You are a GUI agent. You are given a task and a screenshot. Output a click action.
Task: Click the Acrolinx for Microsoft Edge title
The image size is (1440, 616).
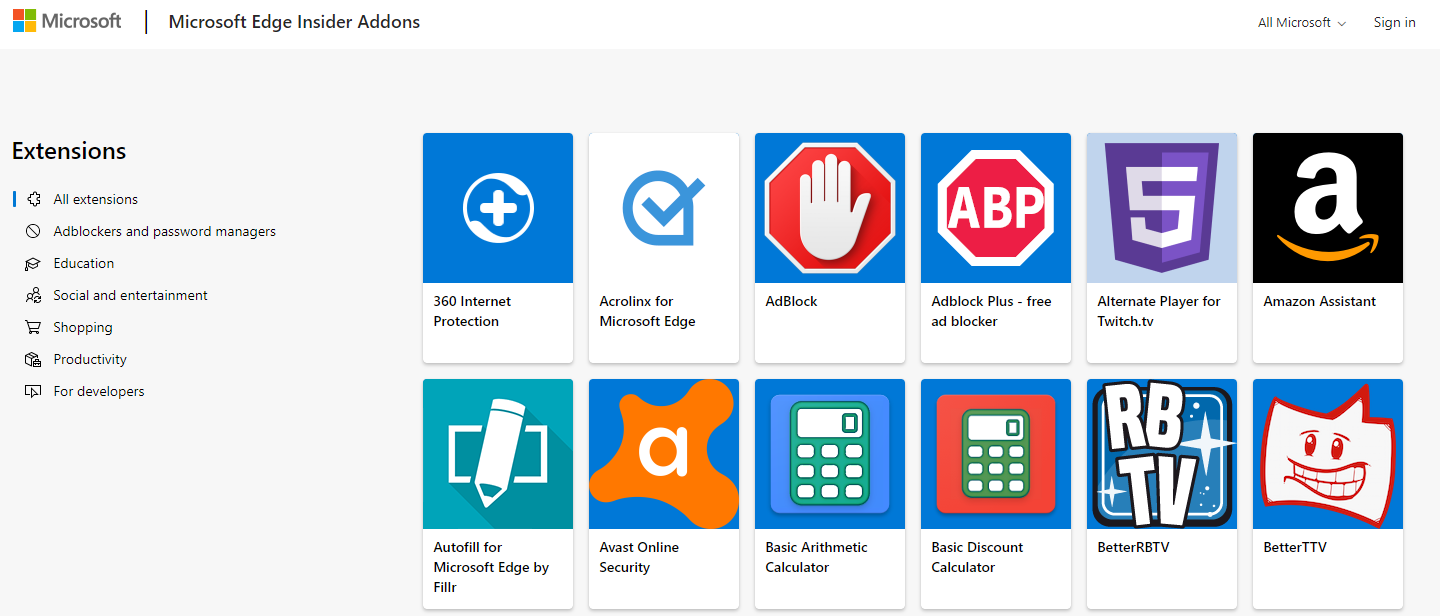(648, 311)
